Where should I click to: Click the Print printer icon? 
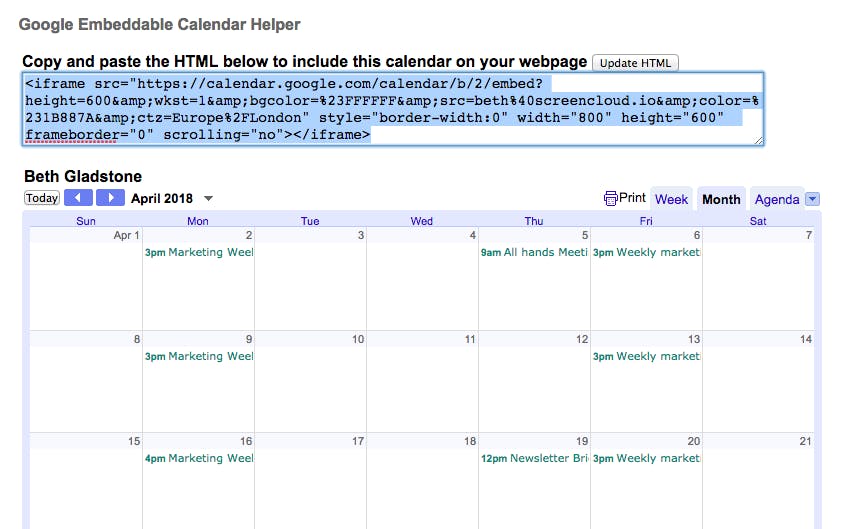coord(611,198)
